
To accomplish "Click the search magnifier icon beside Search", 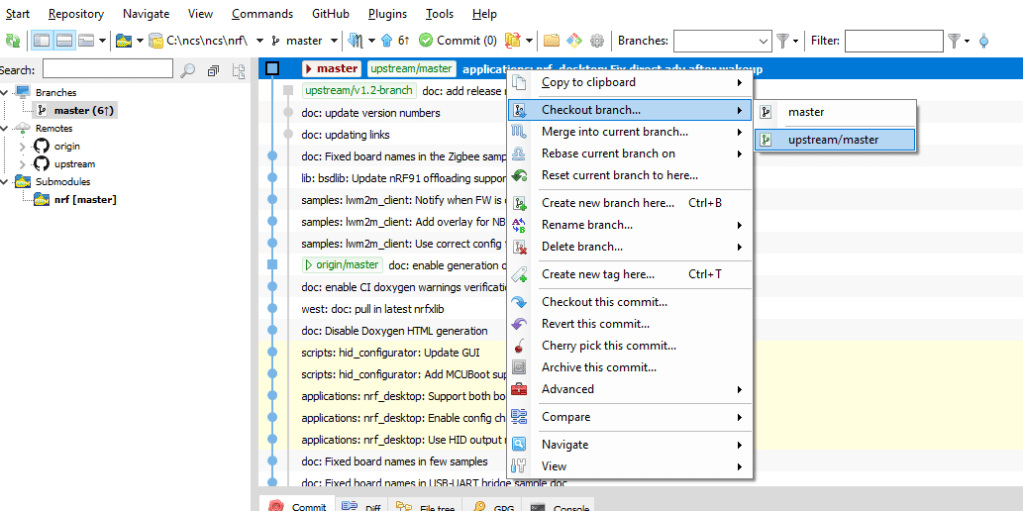I will 187,71.
